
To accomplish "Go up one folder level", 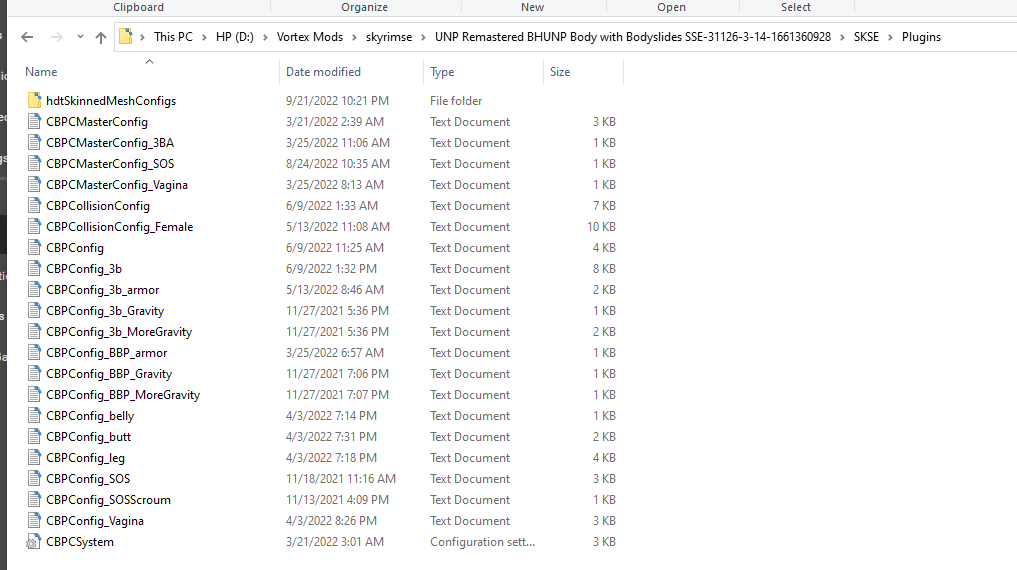I will tap(101, 37).
